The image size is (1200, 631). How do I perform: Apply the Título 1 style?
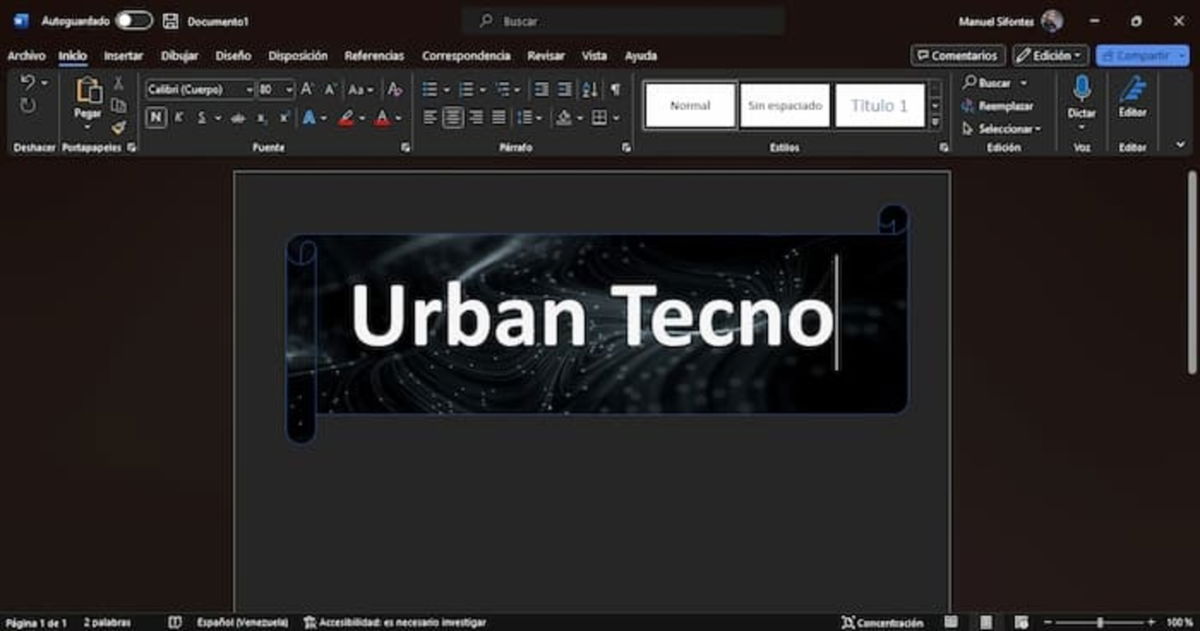(879, 104)
